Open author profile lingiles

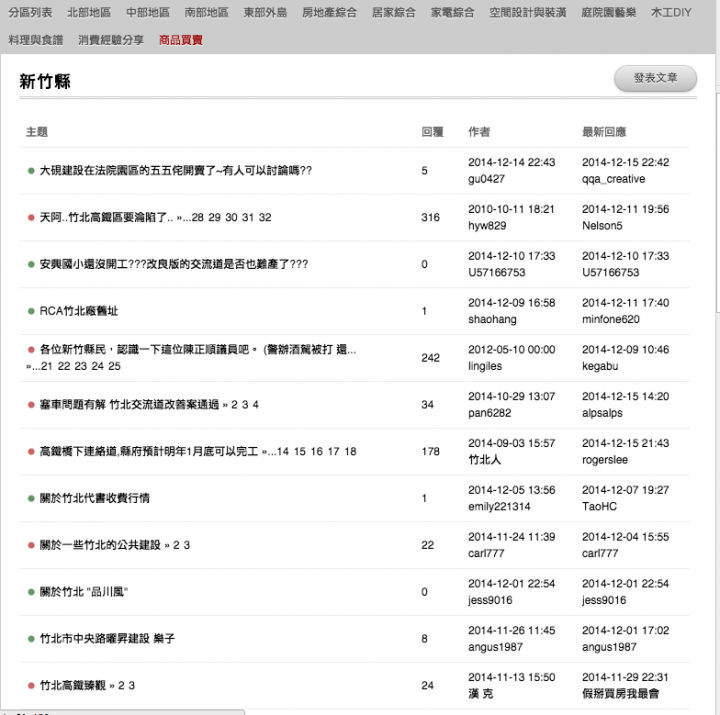pyautogui.click(x=485, y=366)
